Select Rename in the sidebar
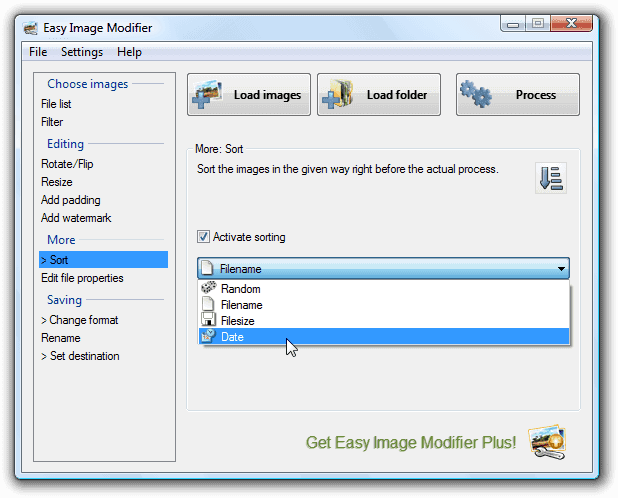The image size is (618, 498). pyautogui.click(x=61, y=338)
